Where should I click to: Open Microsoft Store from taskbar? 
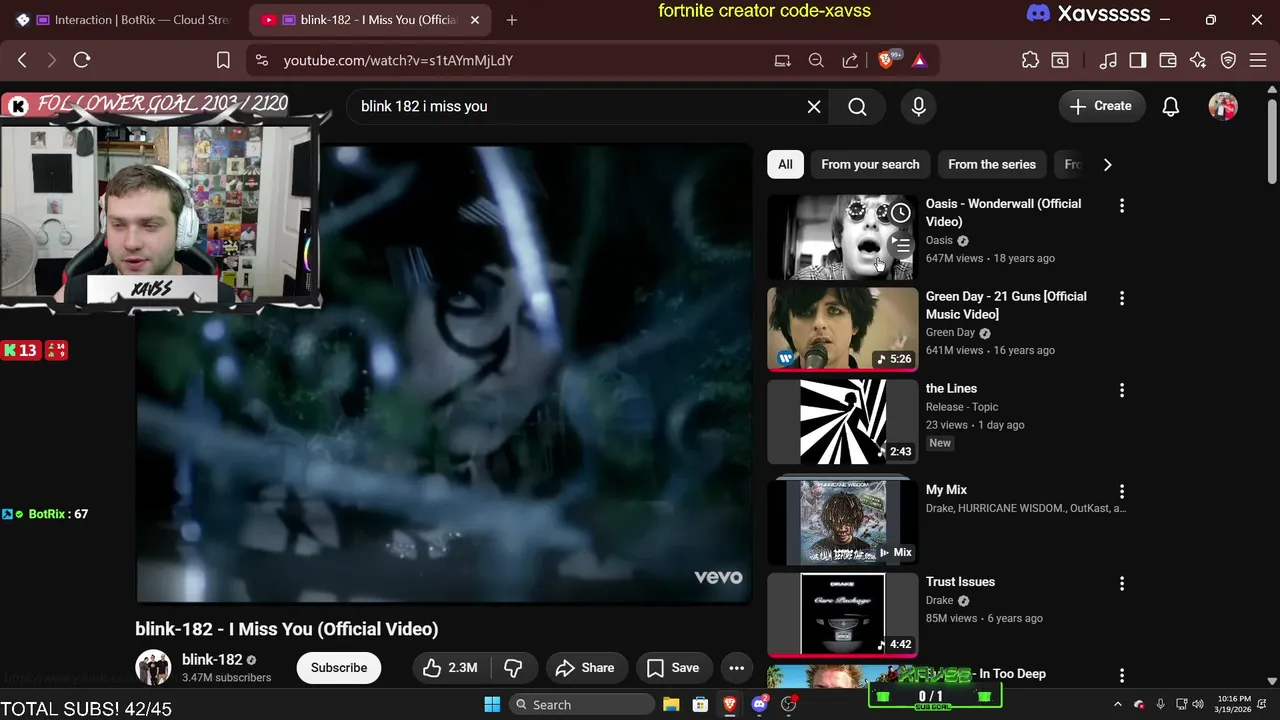(x=700, y=704)
